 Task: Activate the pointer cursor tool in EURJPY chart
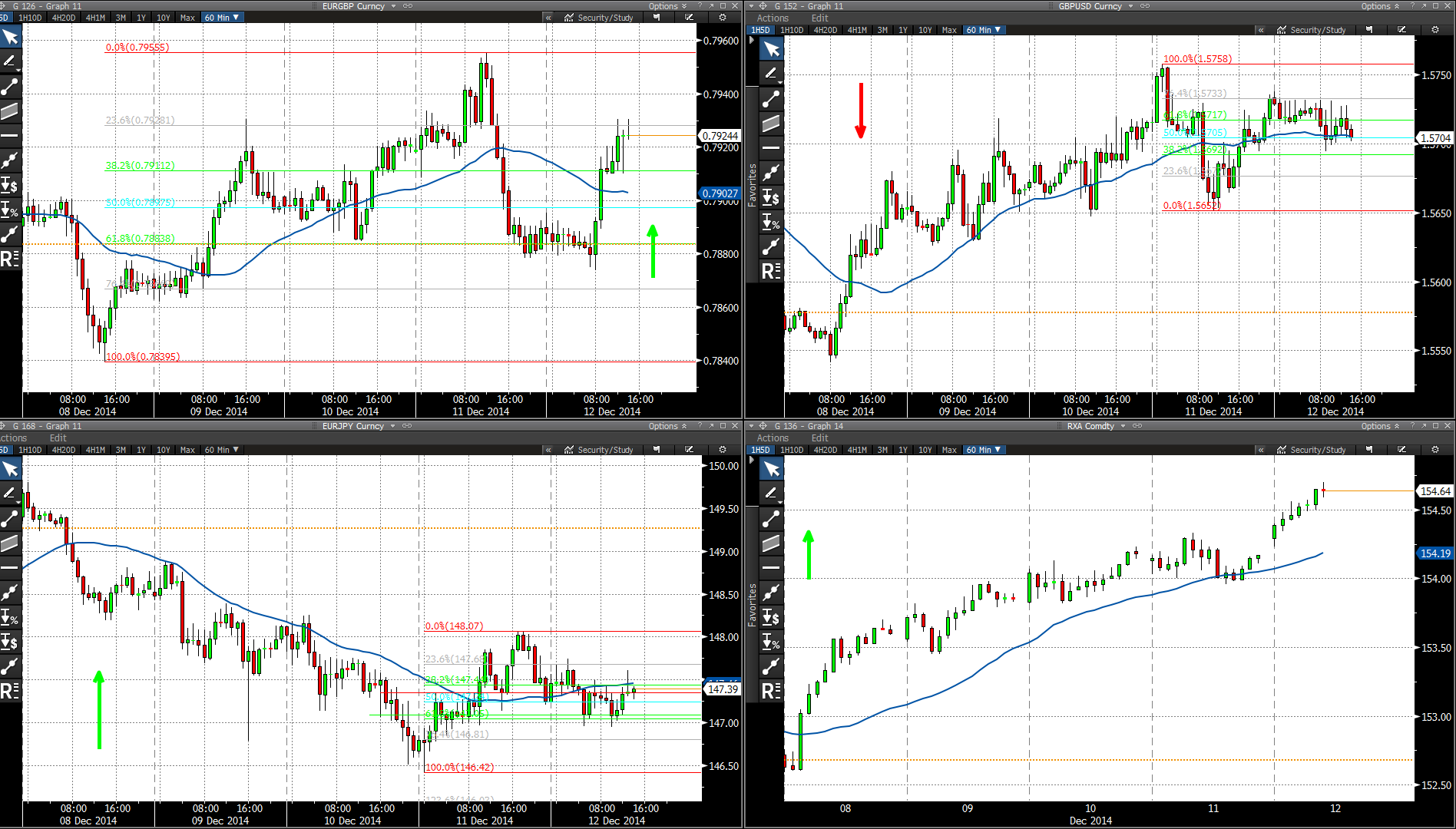pos(10,469)
